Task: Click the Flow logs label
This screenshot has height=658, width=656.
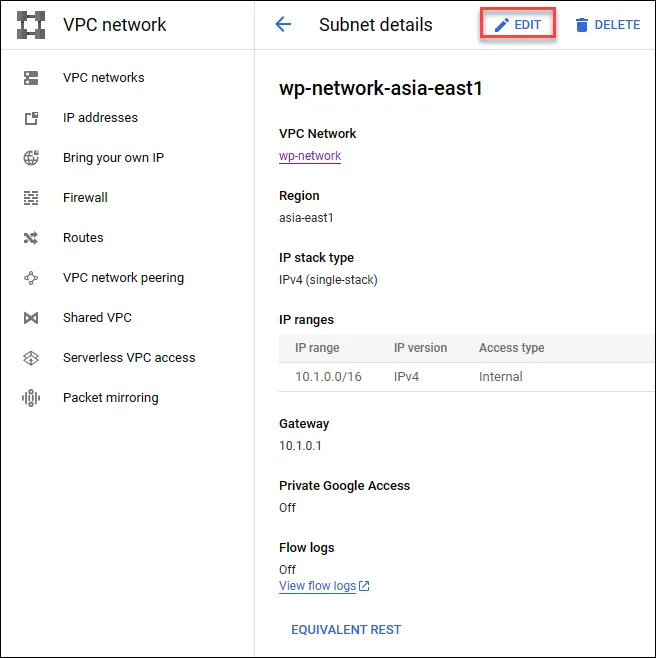Action: [x=306, y=548]
